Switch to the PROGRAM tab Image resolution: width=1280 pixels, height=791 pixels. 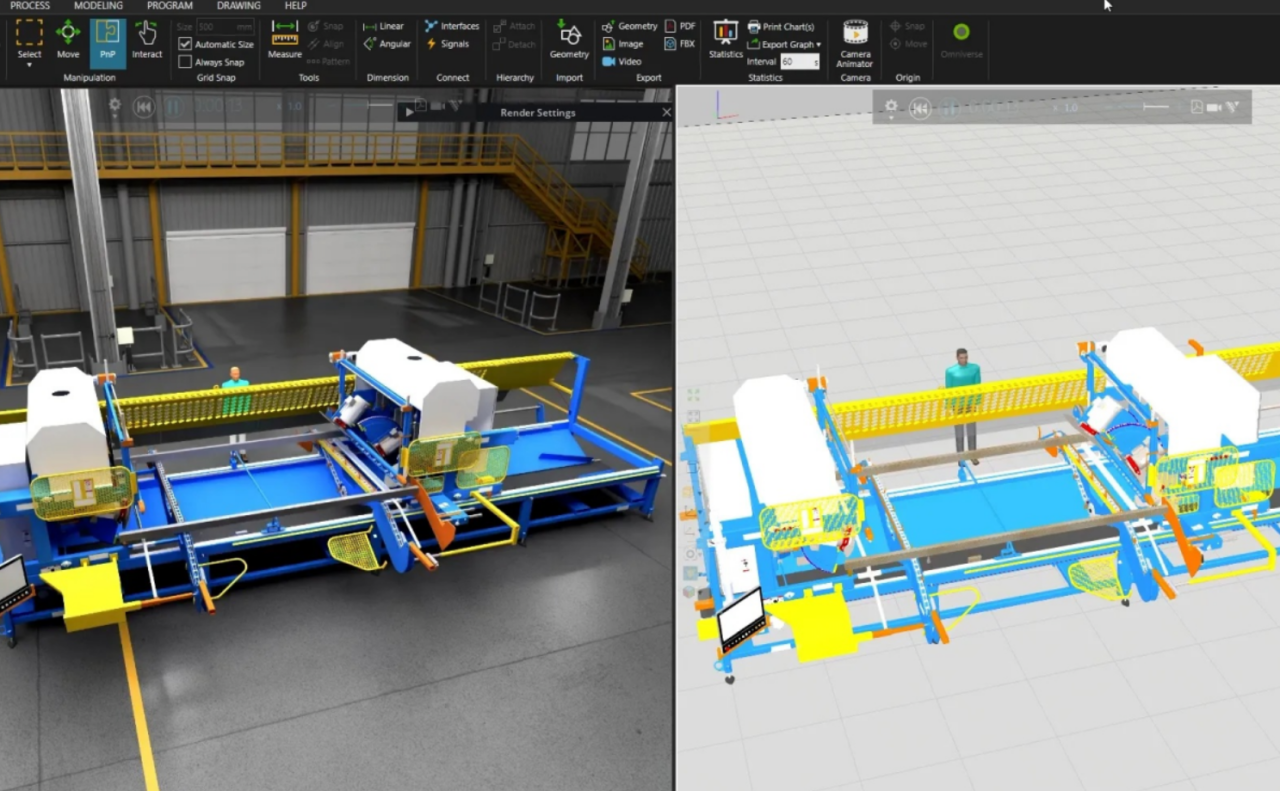coord(169,6)
